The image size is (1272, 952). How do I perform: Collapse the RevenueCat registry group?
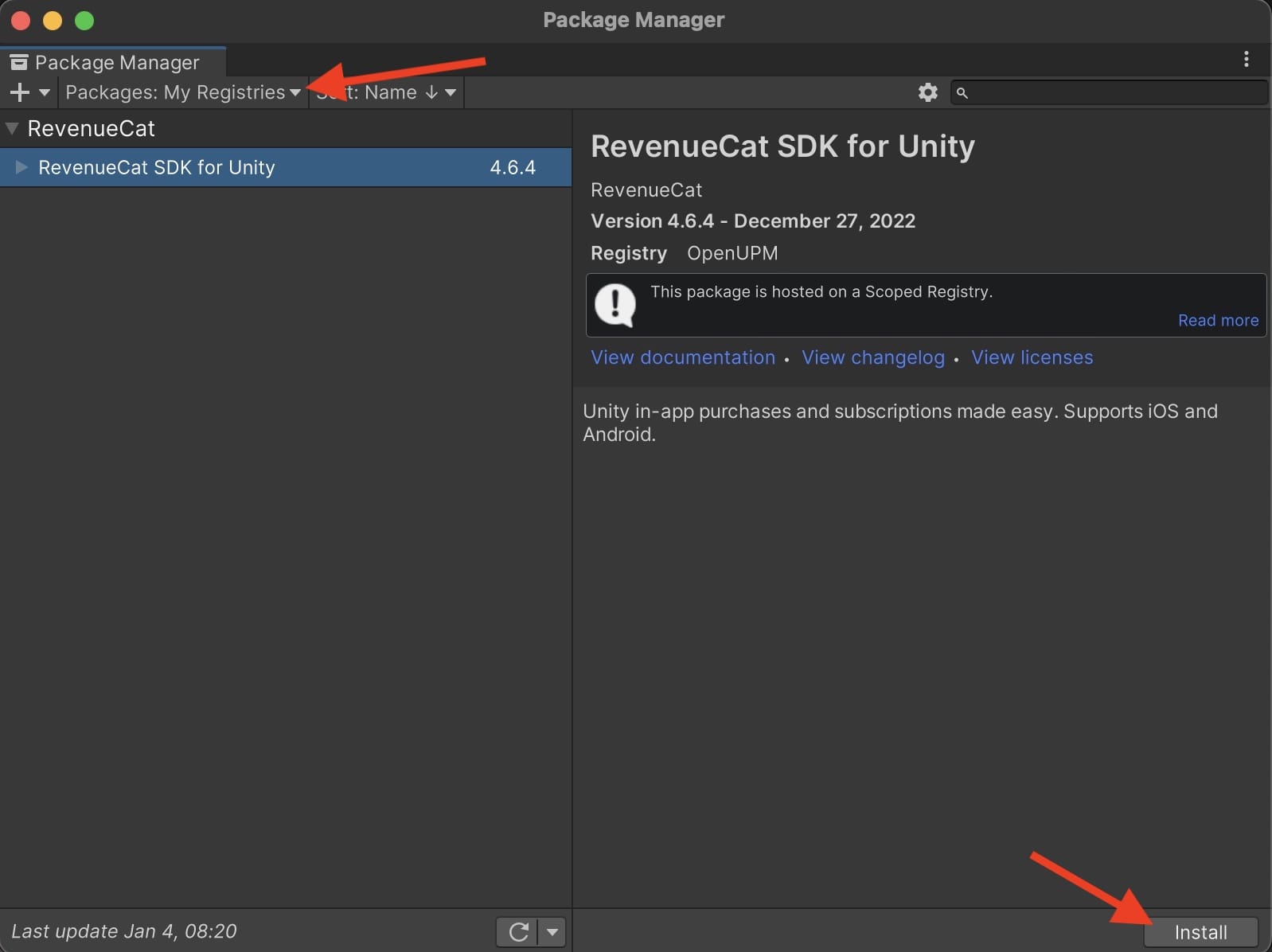[x=12, y=128]
